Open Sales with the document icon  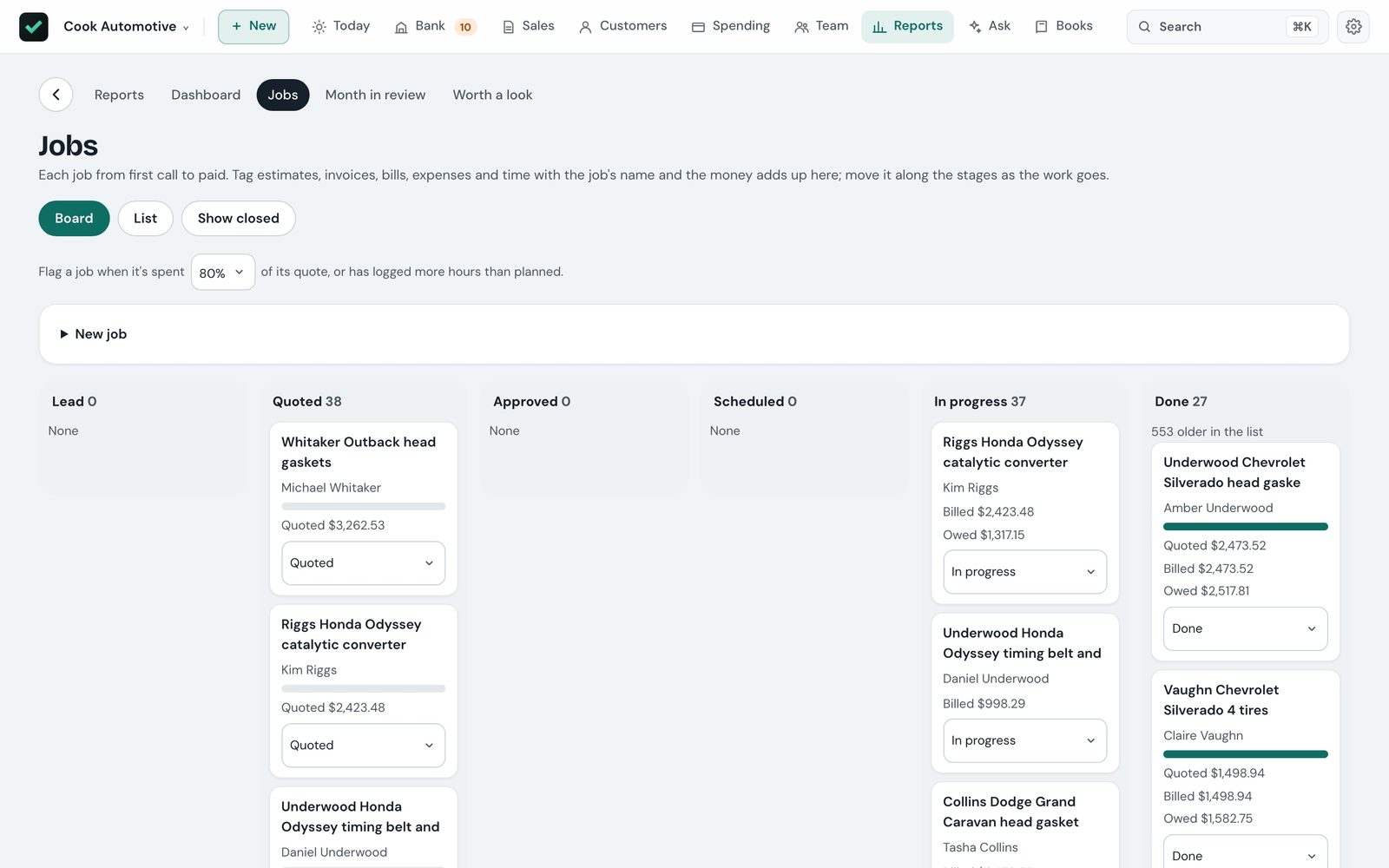(x=509, y=27)
